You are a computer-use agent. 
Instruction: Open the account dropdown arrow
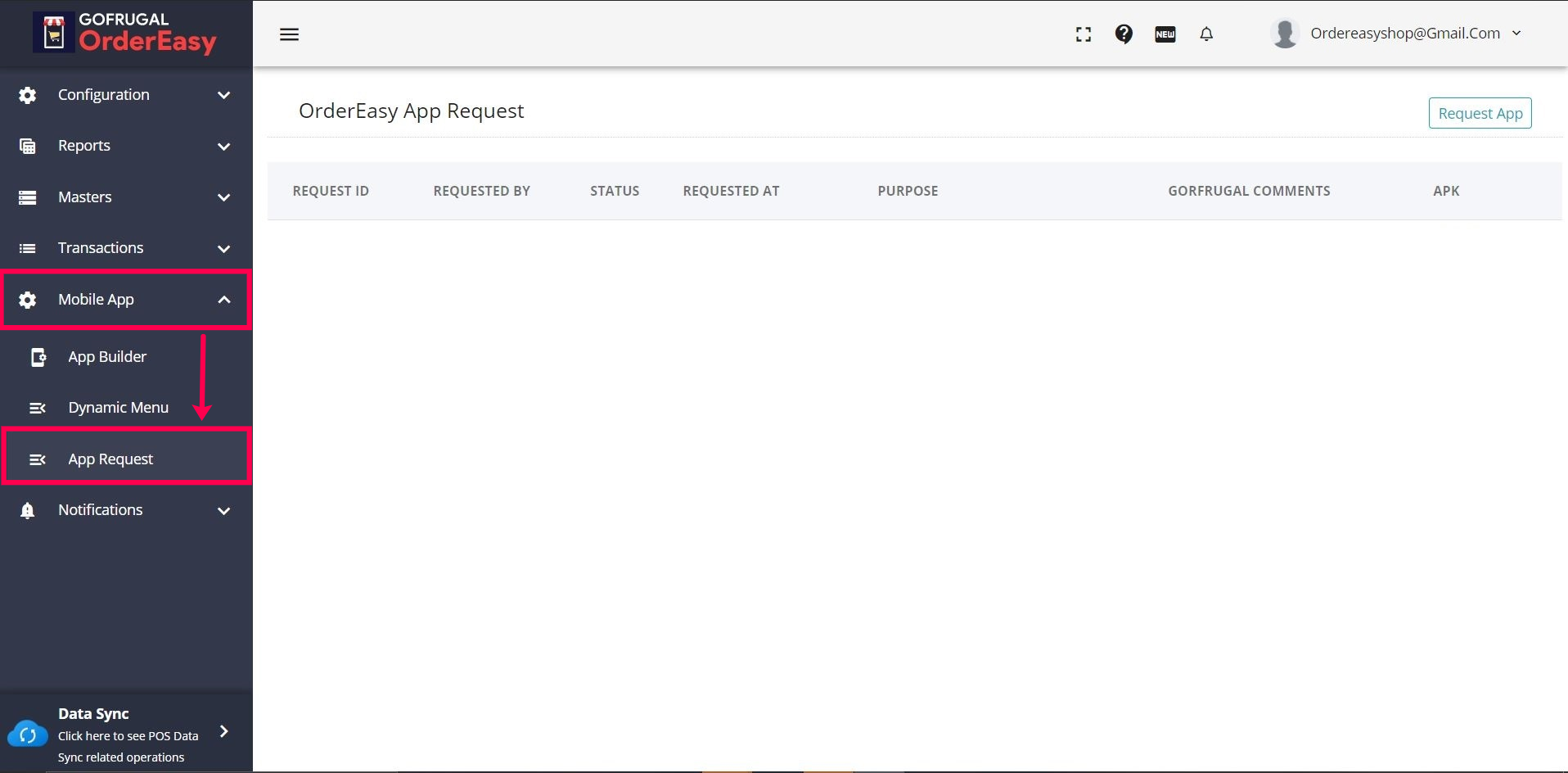(1516, 34)
